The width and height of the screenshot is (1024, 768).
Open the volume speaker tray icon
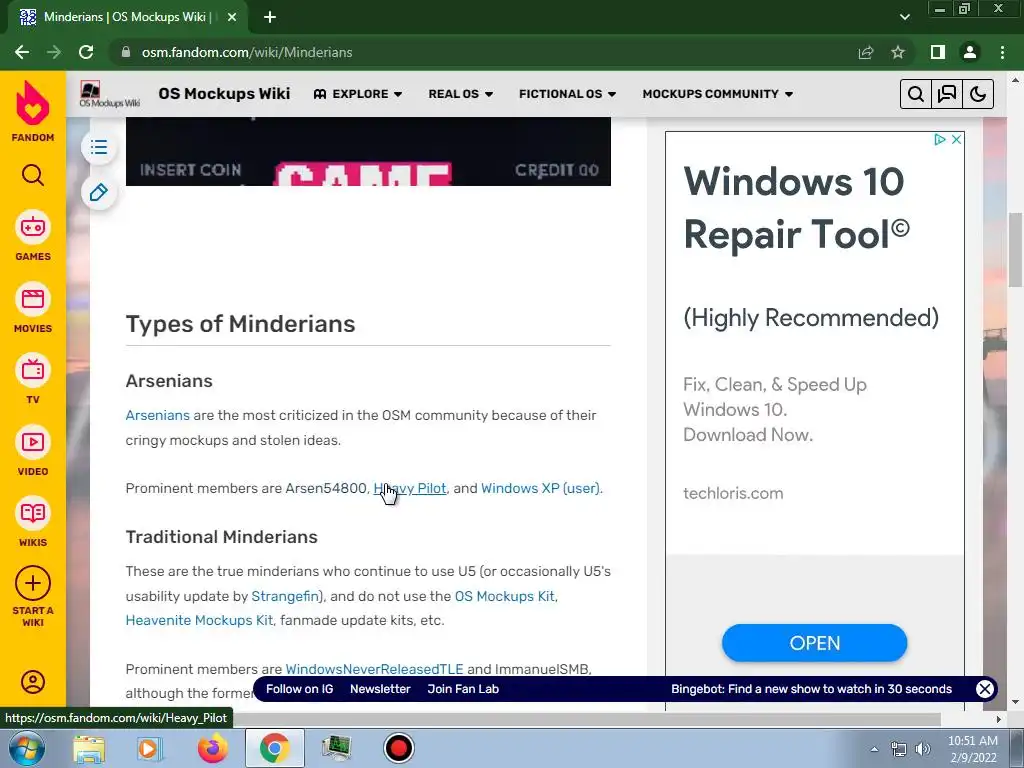[923, 749]
